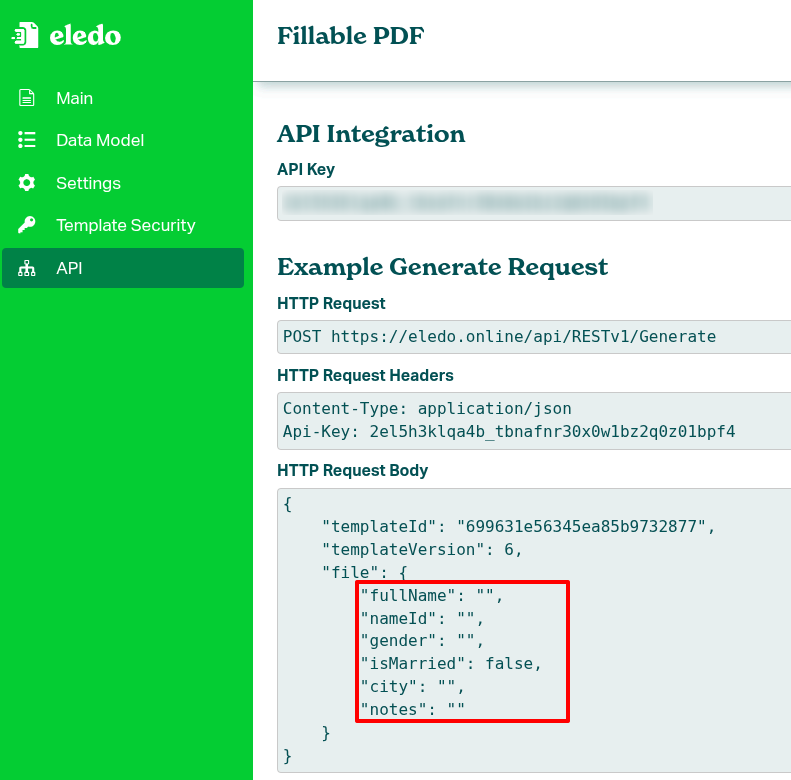Image resolution: width=791 pixels, height=780 pixels.
Task: Click the eledo logo icon
Action: [x=25, y=37]
